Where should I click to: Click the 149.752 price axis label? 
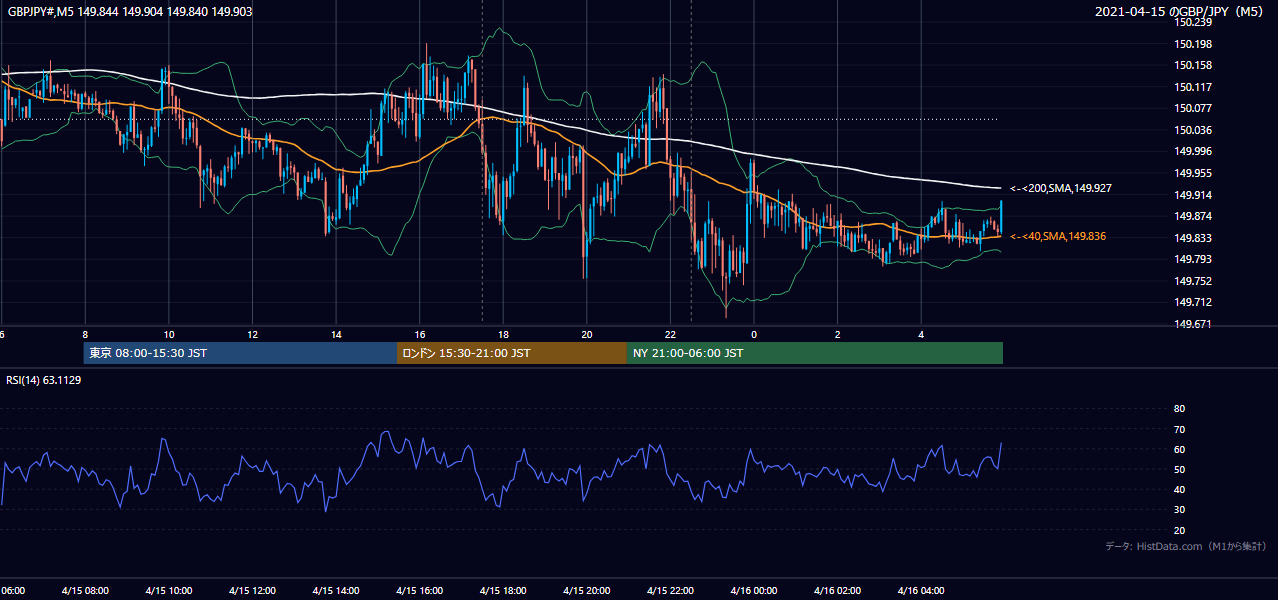pyautogui.click(x=1194, y=281)
